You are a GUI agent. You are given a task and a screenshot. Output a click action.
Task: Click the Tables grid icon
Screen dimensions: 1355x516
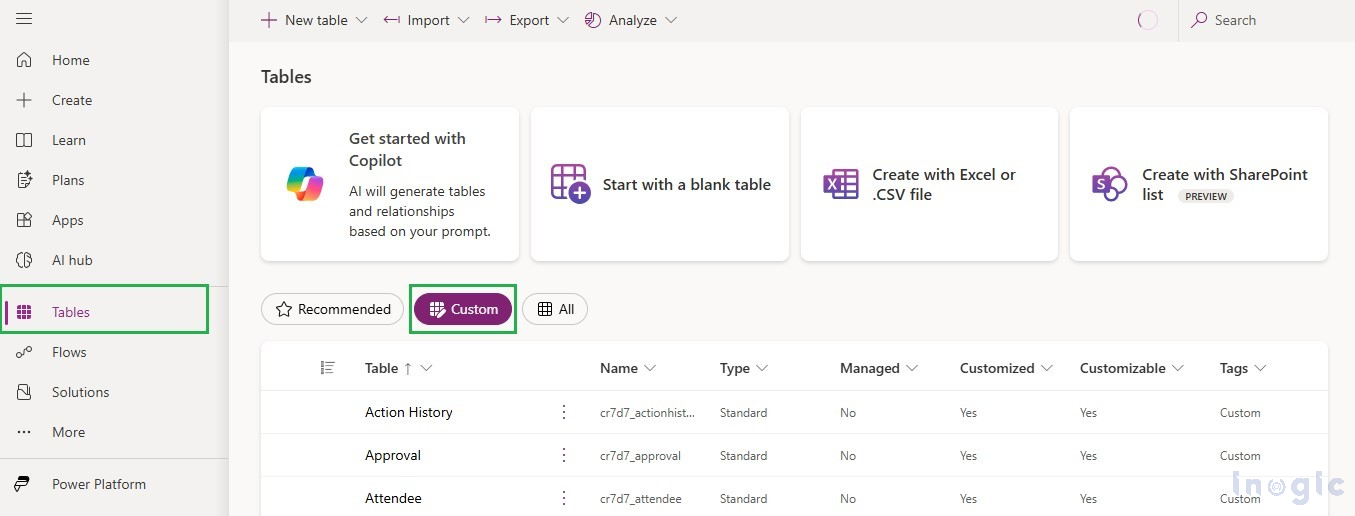25,312
